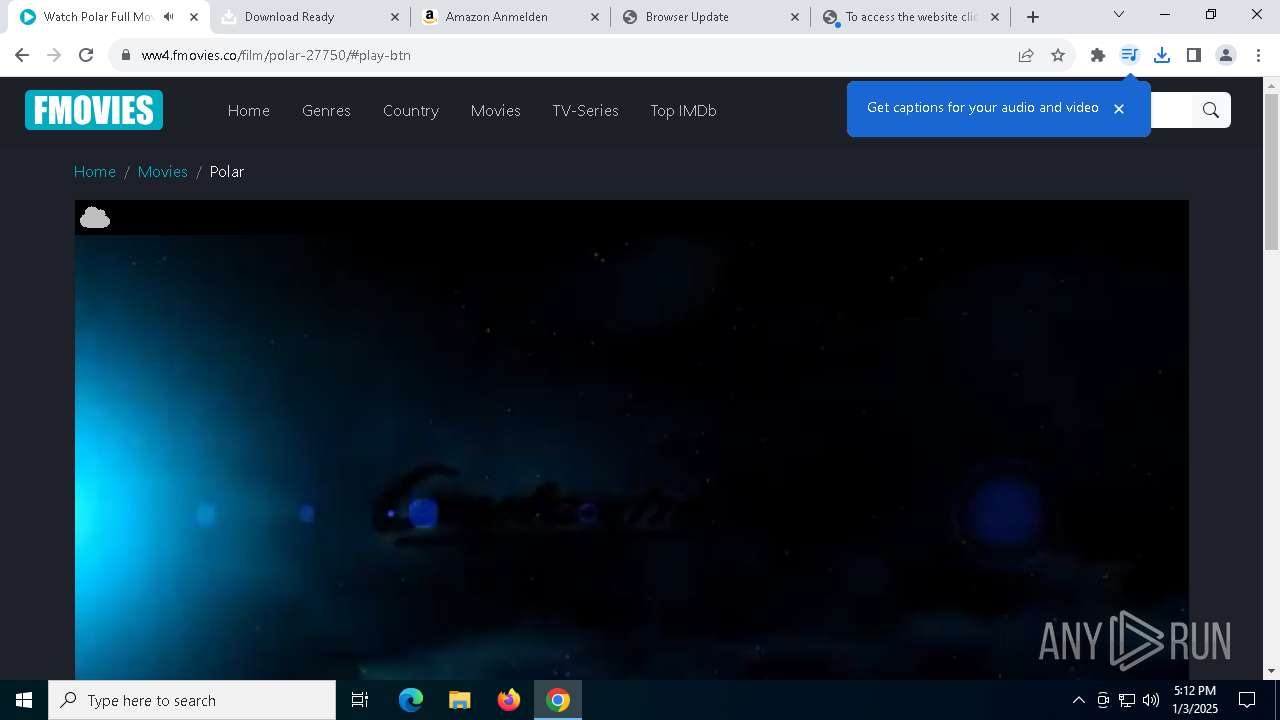This screenshot has width=1280, height=720.
Task: Click the Polar breadcrumb text
Action: (x=227, y=172)
